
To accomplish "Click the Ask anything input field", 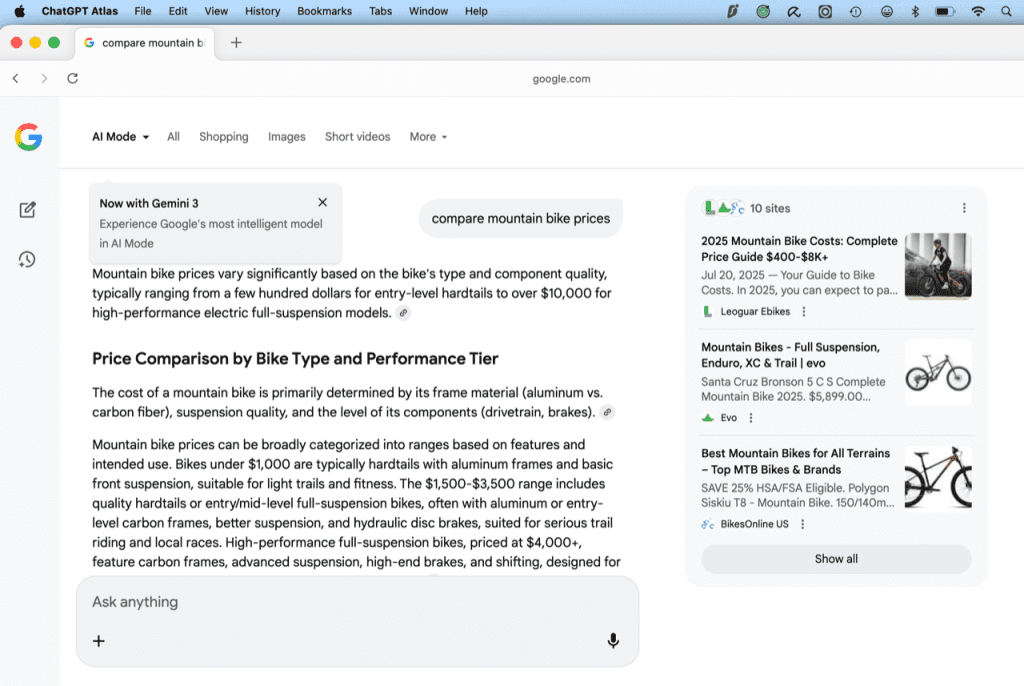I will [x=357, y=602].
